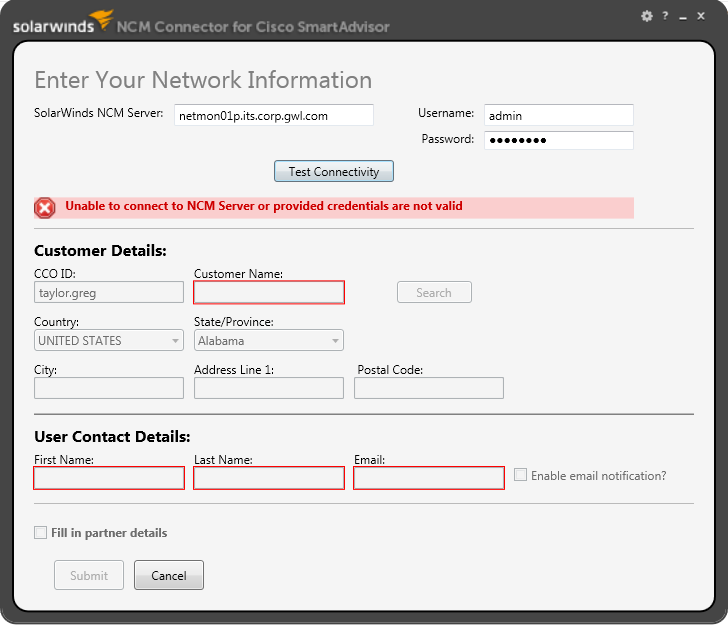728x625 pixels.
Task: Click the City input field
Action: (109, 388)
